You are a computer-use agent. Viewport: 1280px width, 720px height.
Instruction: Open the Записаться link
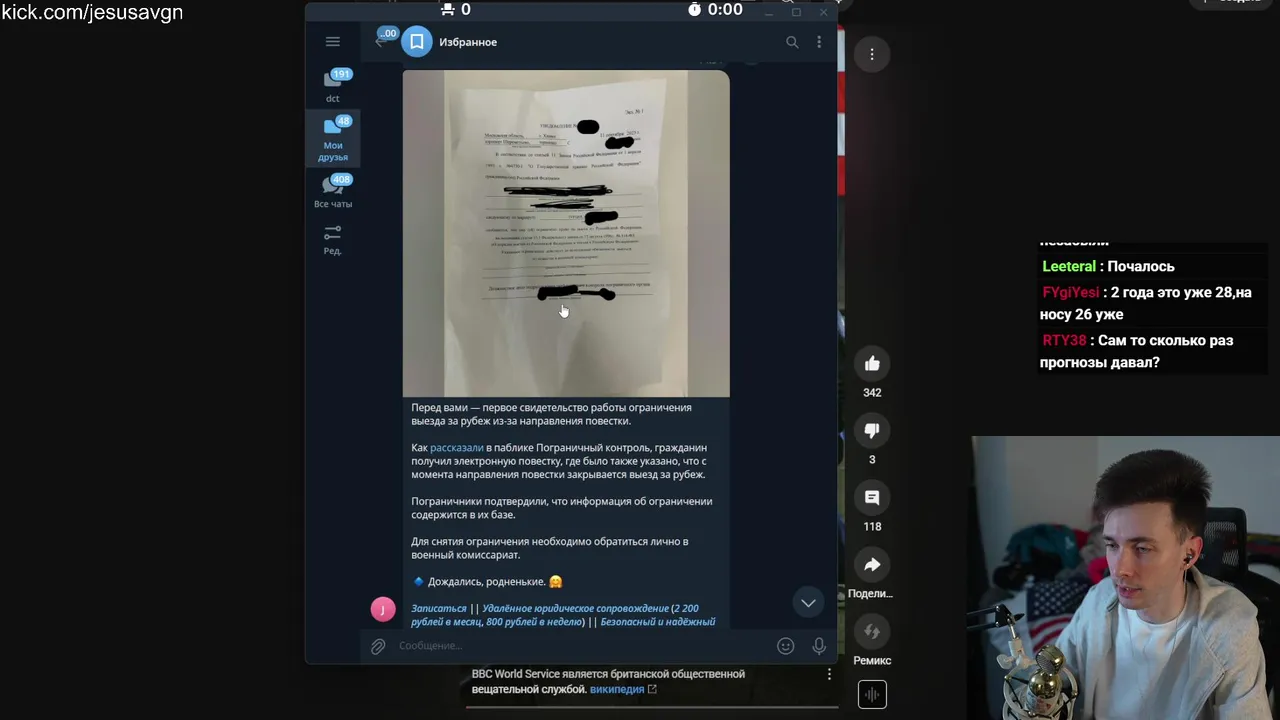point(439,608)
